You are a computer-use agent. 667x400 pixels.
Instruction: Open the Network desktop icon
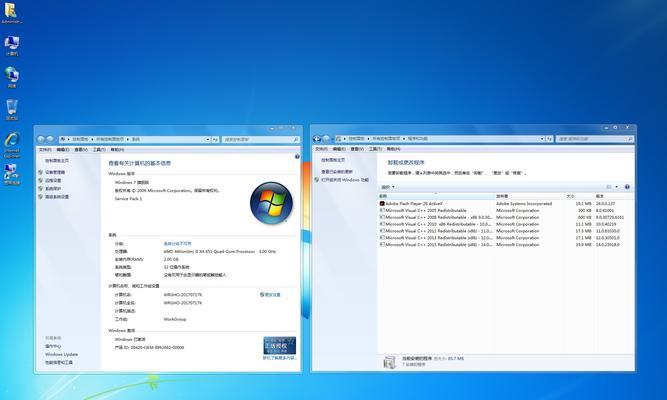pyautogui.click(x=11, y=75)
